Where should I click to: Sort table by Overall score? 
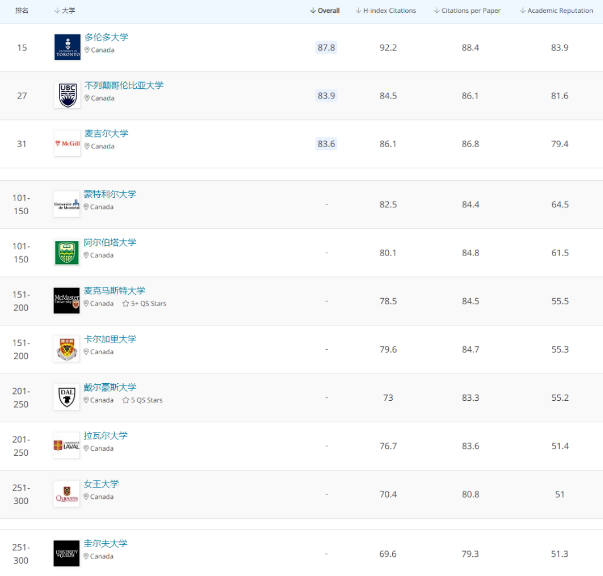(x=325, y=11)
